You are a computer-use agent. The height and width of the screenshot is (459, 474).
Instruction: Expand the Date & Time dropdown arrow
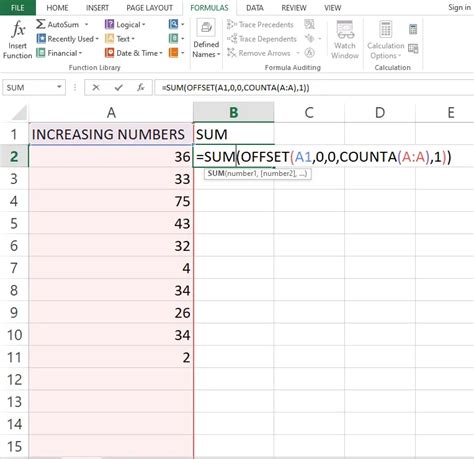coord(161,53)
